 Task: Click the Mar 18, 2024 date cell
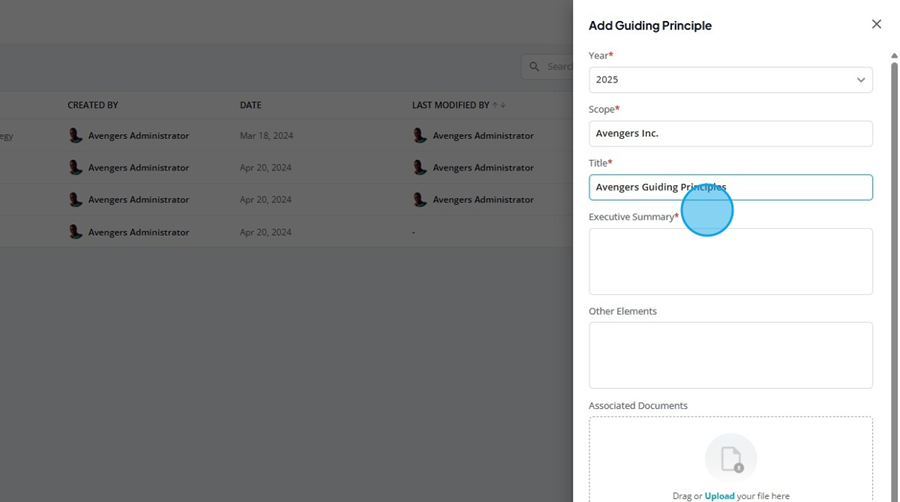point(266,135)
